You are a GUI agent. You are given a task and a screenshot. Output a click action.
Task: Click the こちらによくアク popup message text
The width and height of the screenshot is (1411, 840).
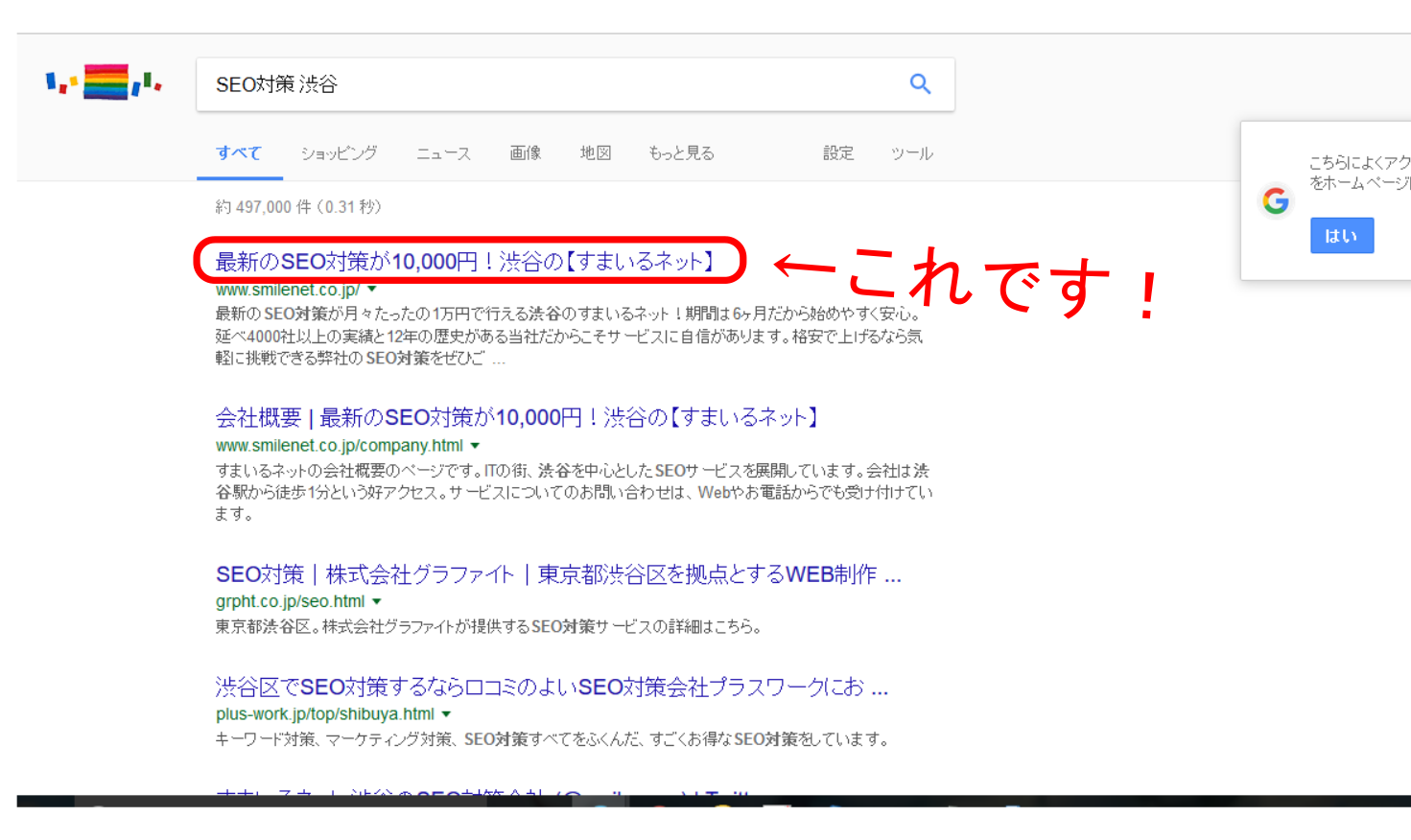click(1359, 173)
